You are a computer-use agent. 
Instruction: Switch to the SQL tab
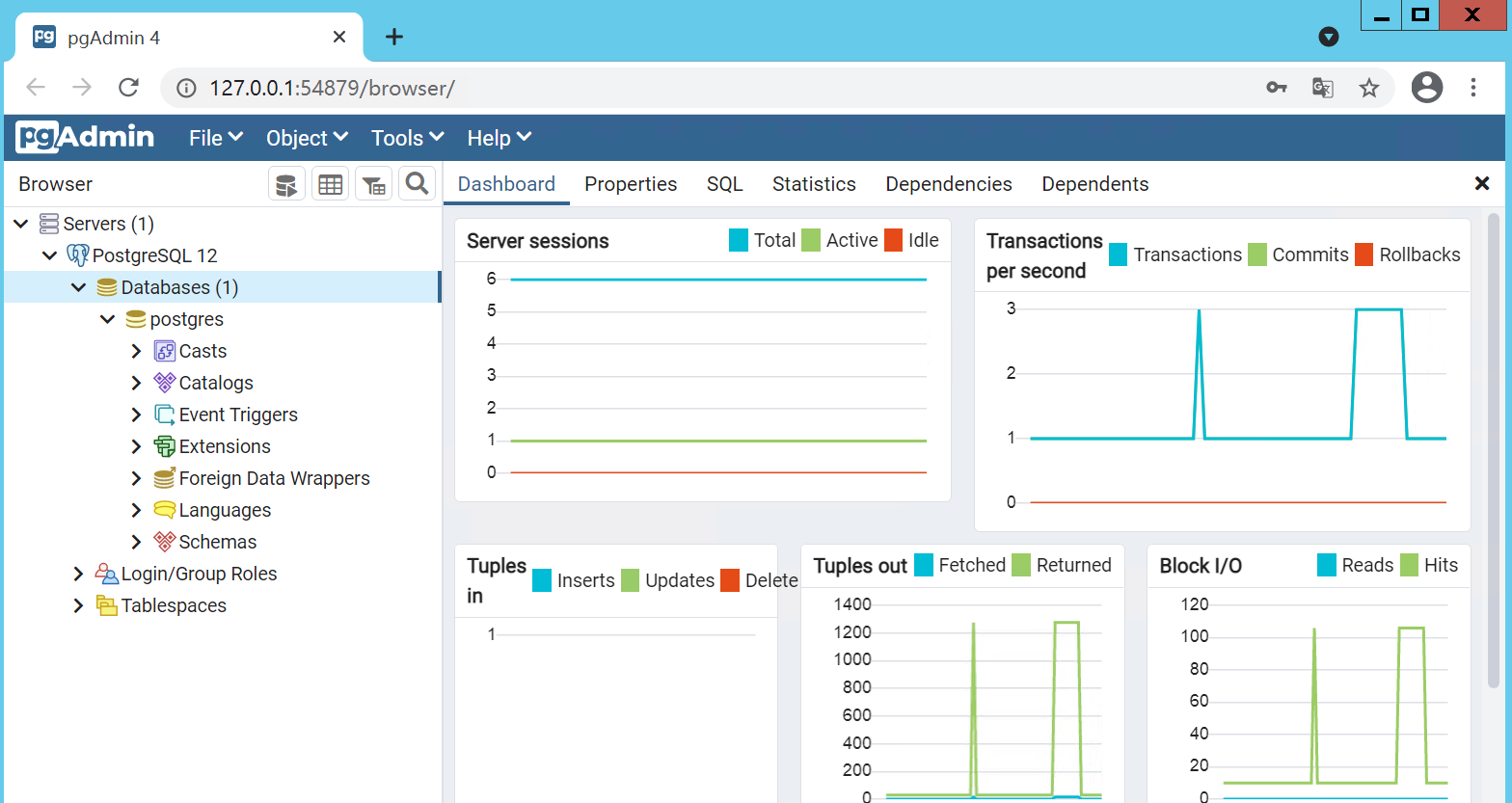725,184
